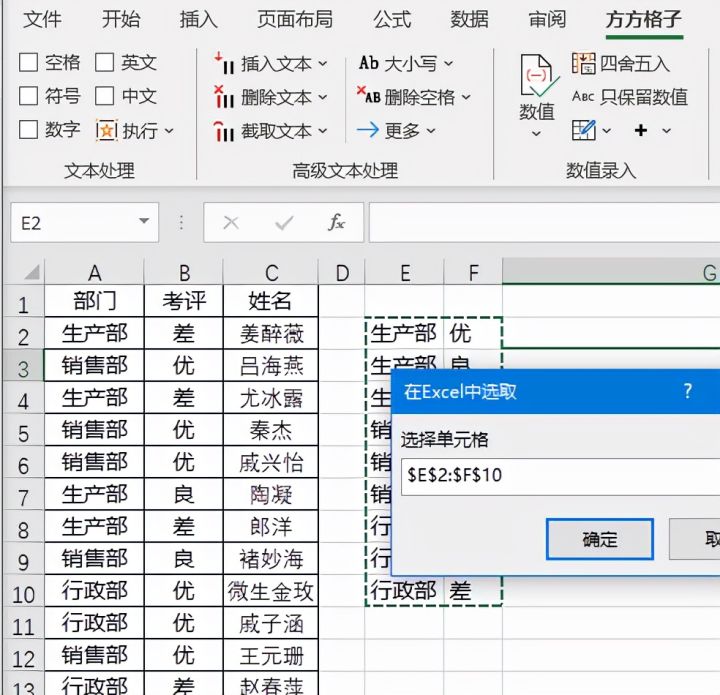The height and width of the screenshot is (695, 720).
Task: Click the formula bar input area
Action: (545, 223)
